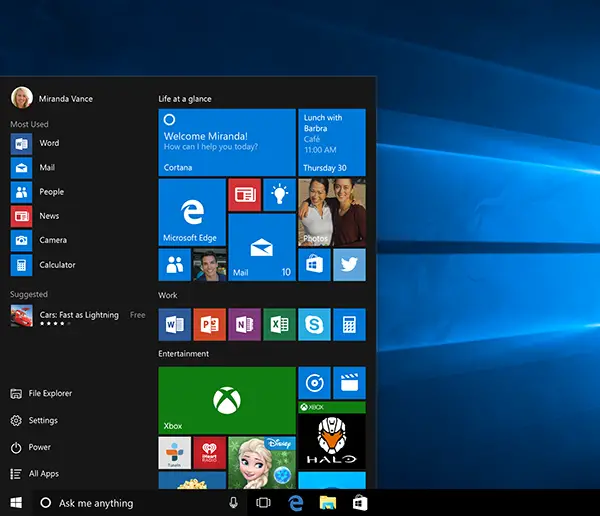The height and width of the screenshot is (516, 600).
Task: Open the large green Xbox tile
Action: coord(227,400)
